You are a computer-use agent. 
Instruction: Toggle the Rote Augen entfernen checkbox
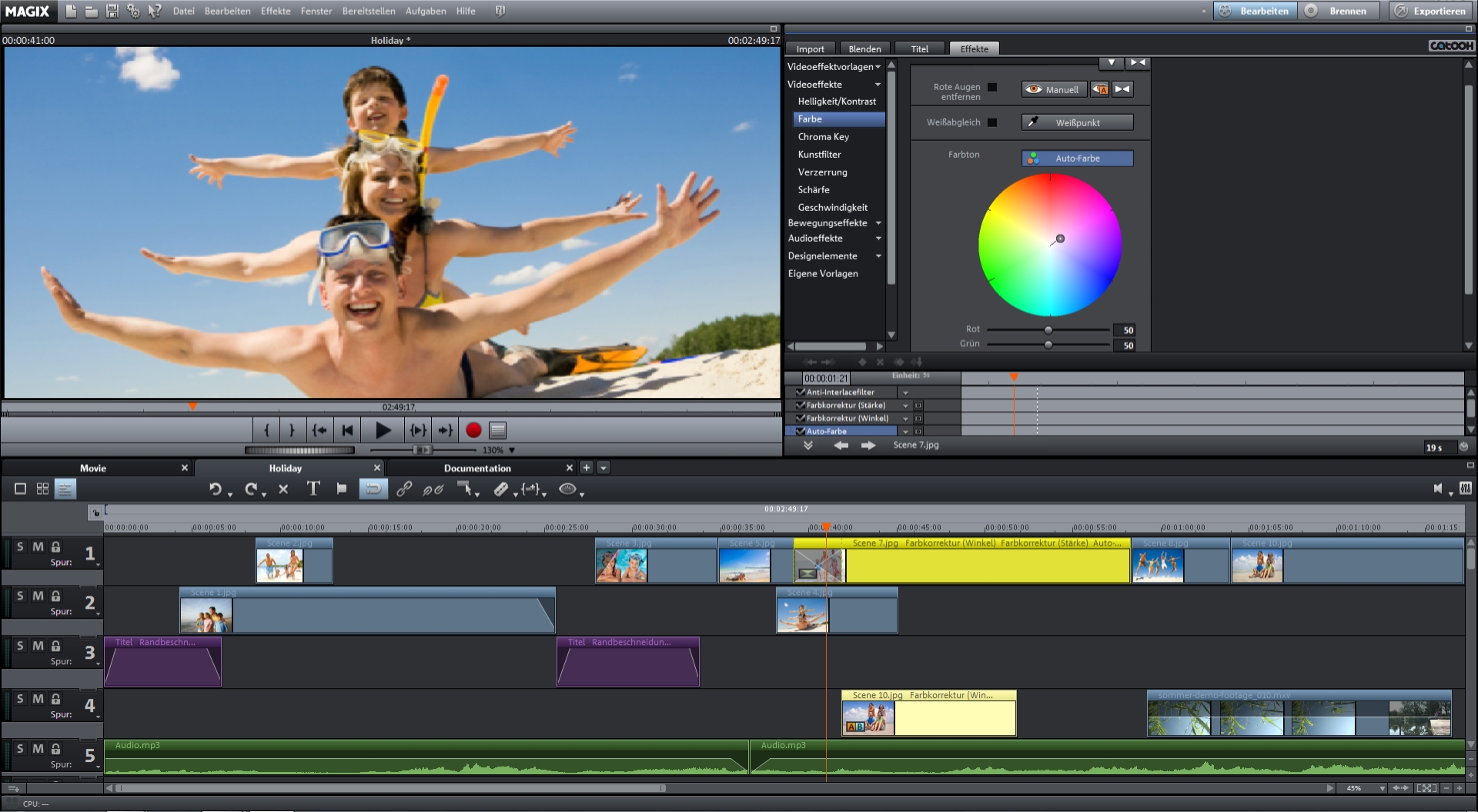(992, 87)
